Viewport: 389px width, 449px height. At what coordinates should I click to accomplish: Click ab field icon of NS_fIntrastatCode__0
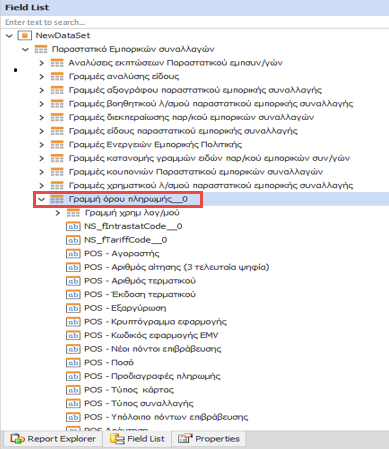pyautogui.click(x=73, y=227)
